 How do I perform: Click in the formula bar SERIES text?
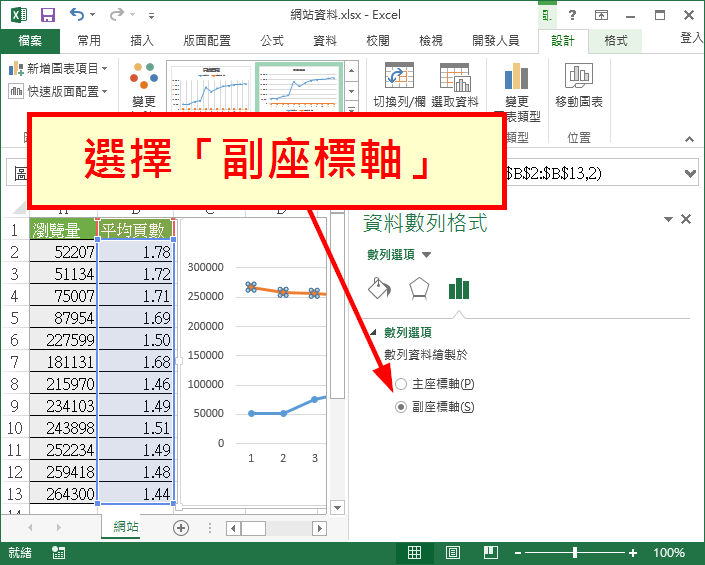553,173
